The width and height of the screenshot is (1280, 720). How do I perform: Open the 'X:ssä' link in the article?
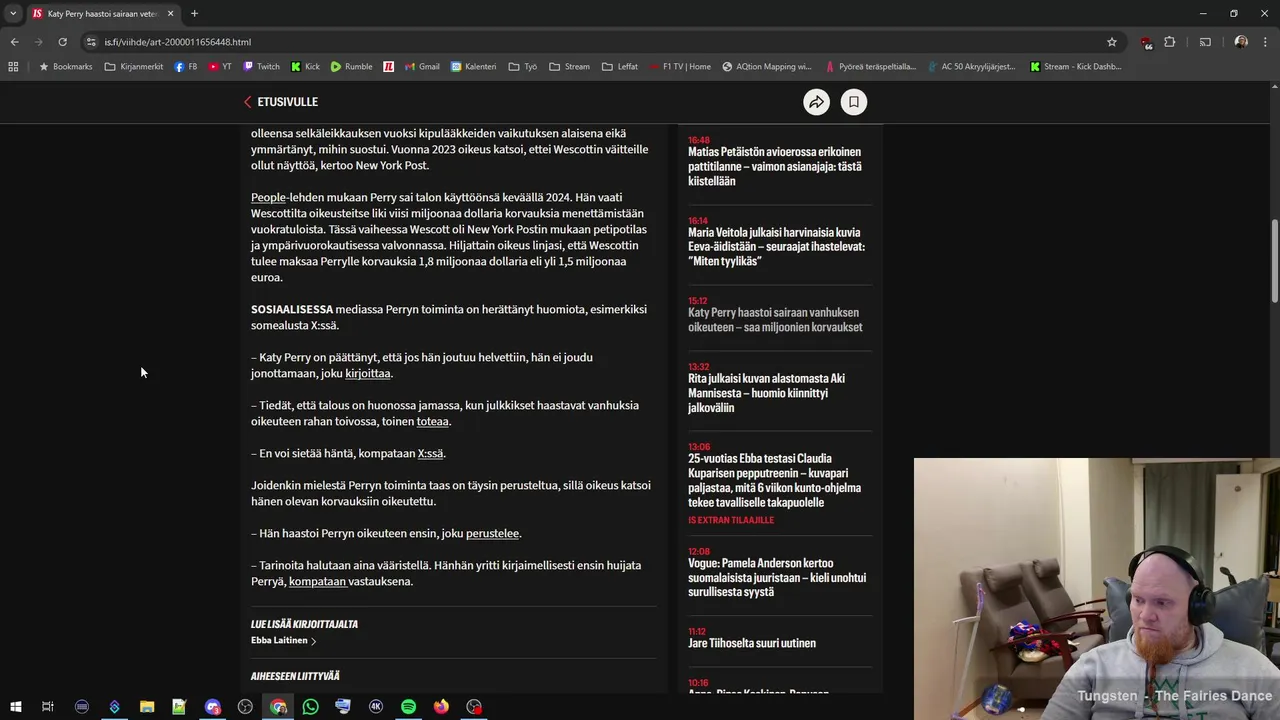(430, 454)
